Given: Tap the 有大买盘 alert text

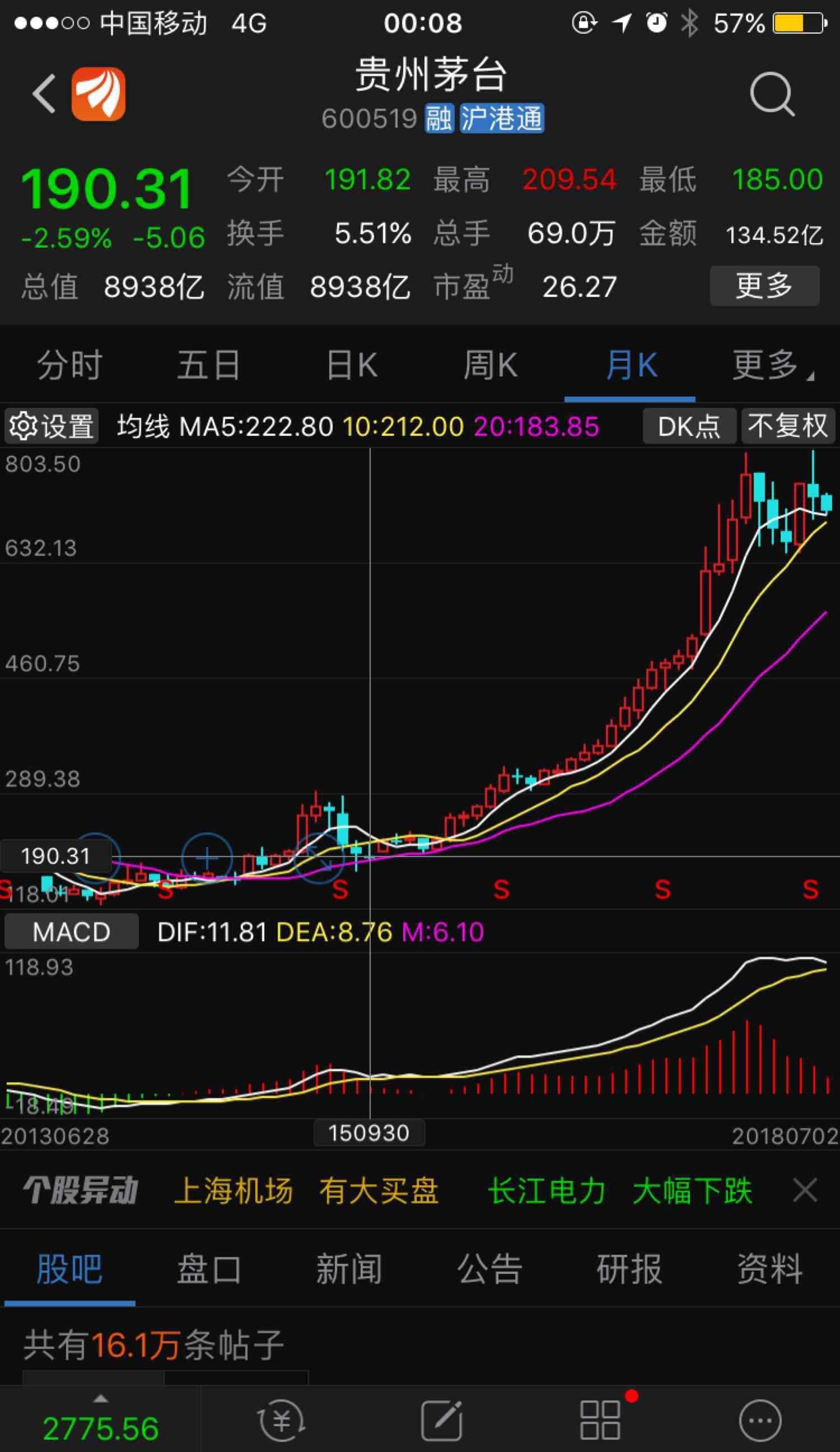Looking at the screenshot, I should tap(379, 1190).
